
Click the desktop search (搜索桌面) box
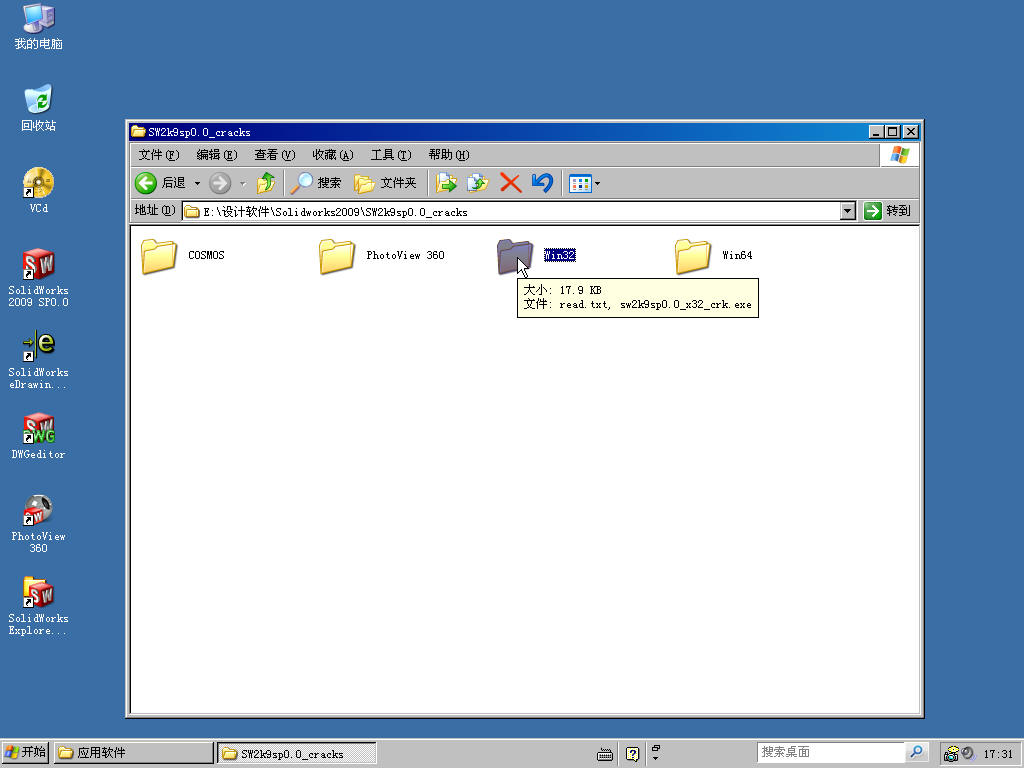[831, 752]
